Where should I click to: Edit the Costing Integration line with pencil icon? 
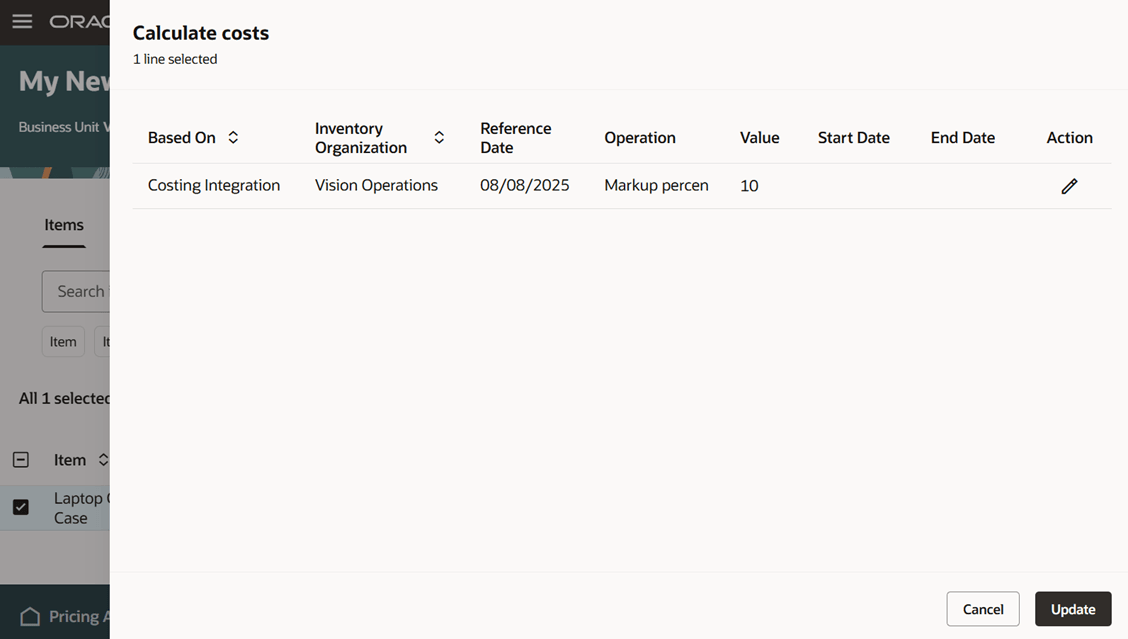[x=1069, y=185]
